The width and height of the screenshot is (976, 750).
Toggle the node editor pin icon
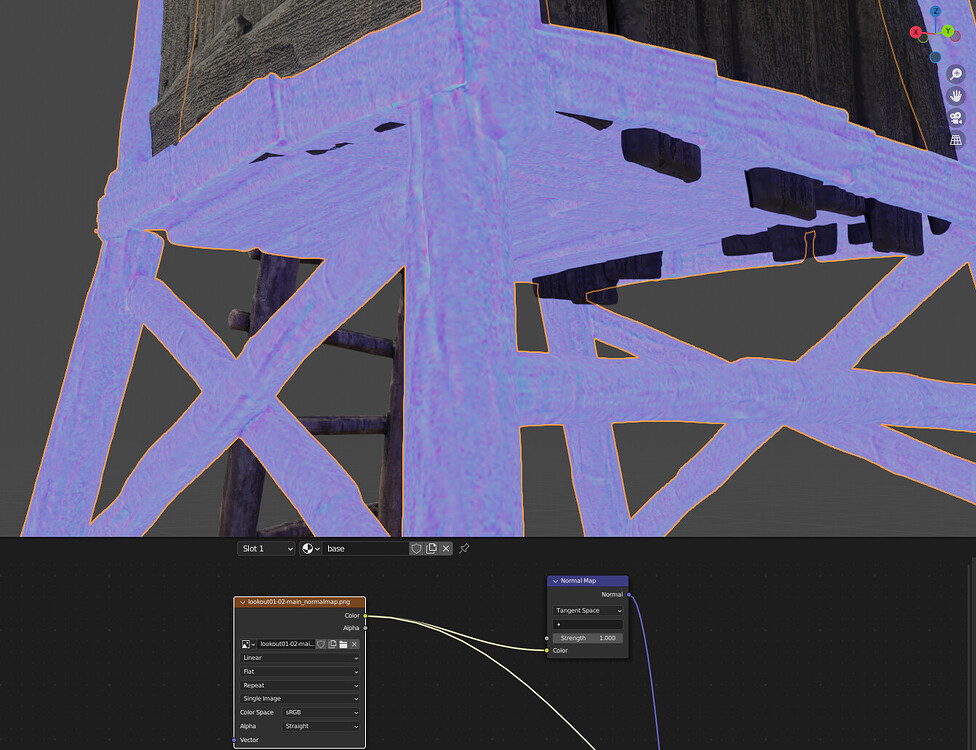[x=464, y=548]
